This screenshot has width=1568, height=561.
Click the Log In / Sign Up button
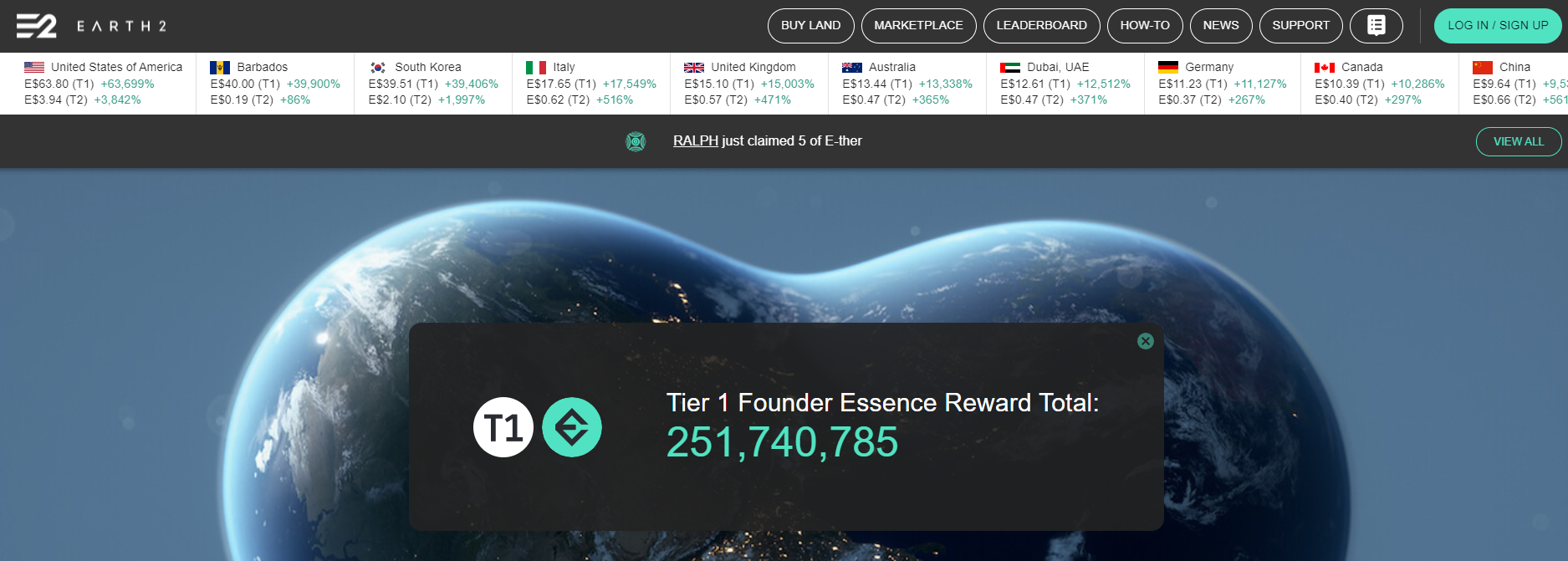[1498, 26]
